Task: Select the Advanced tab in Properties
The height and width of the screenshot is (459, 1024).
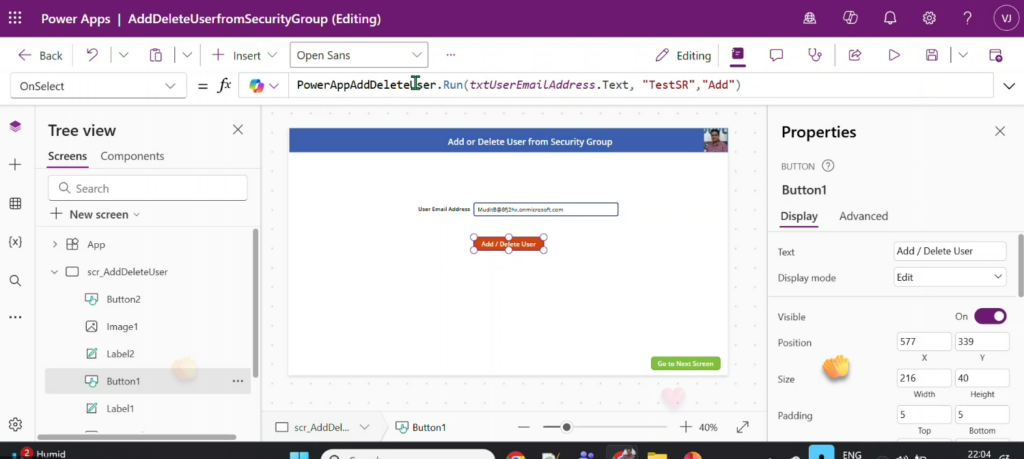Action: click(863, 216)
